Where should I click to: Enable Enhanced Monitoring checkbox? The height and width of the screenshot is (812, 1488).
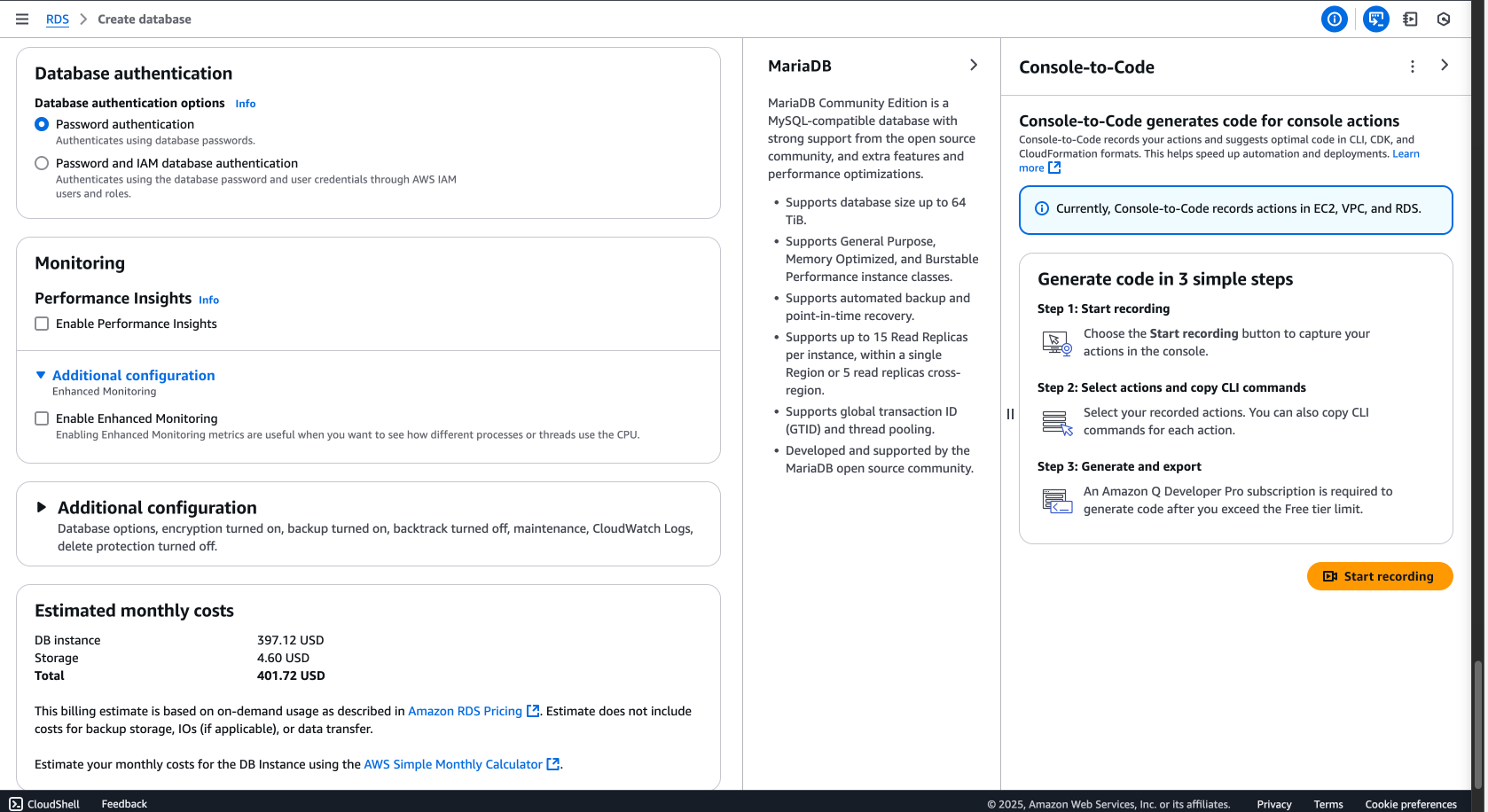coord(42,418)
